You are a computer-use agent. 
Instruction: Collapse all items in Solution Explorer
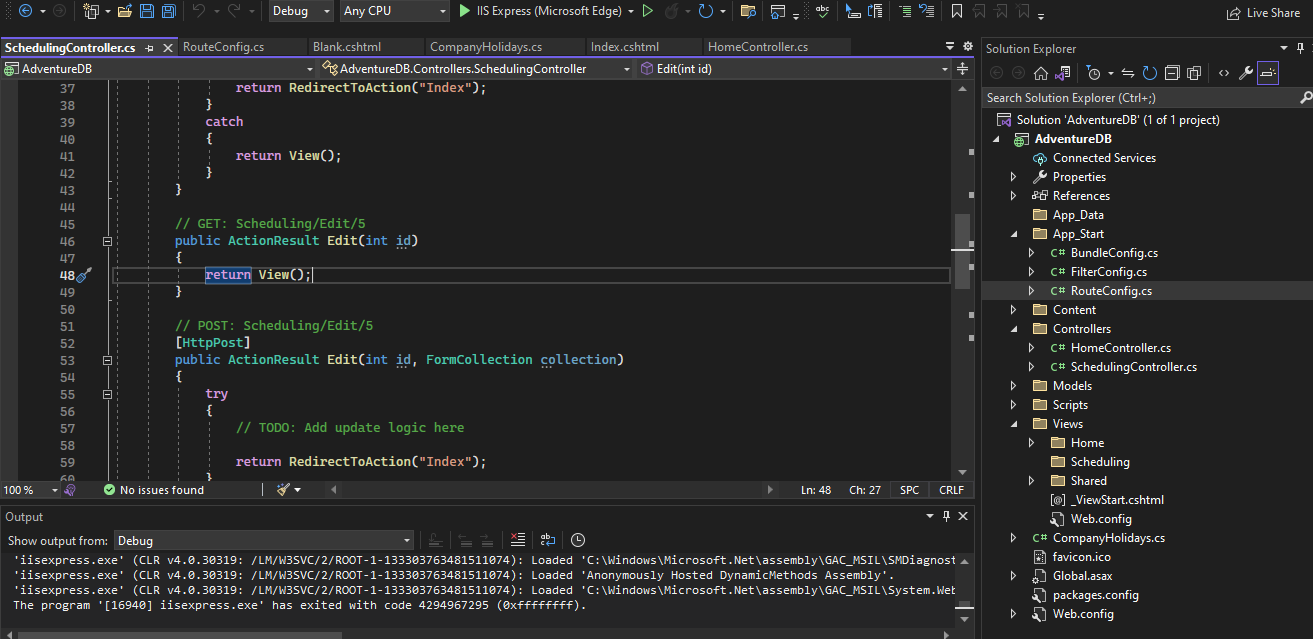[1172, 73]
